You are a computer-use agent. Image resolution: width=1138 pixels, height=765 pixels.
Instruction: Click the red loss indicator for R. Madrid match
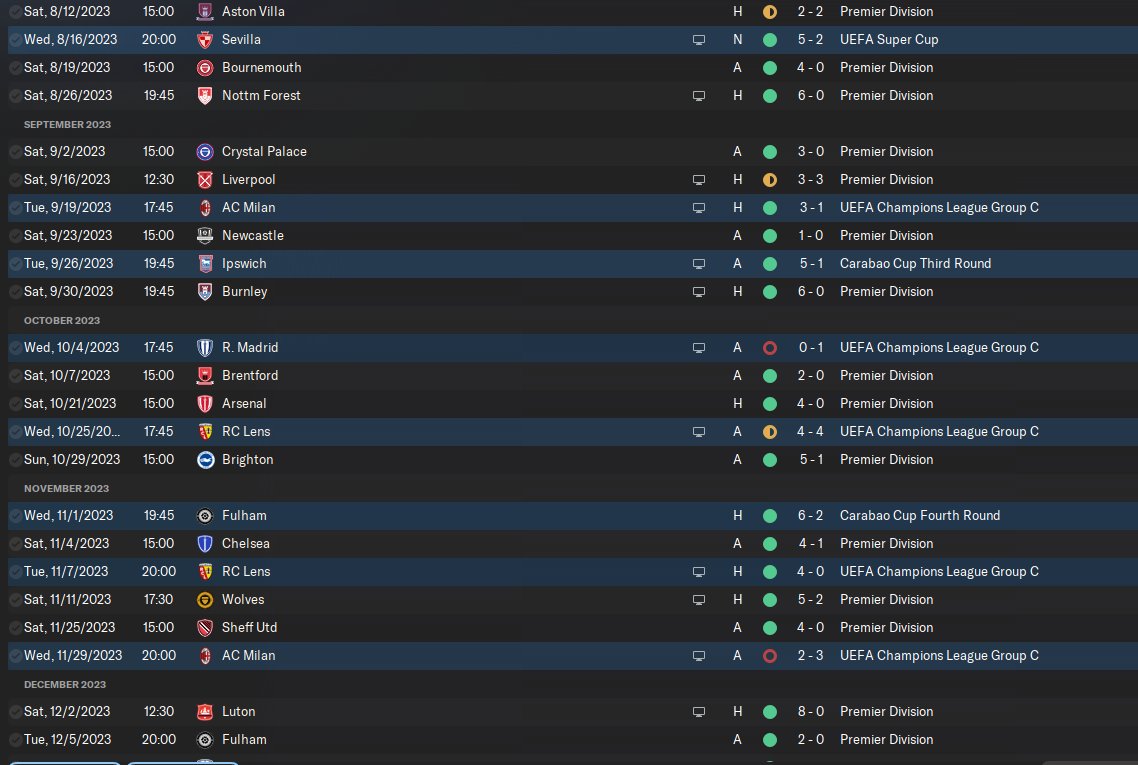click(x=770, y=348)
